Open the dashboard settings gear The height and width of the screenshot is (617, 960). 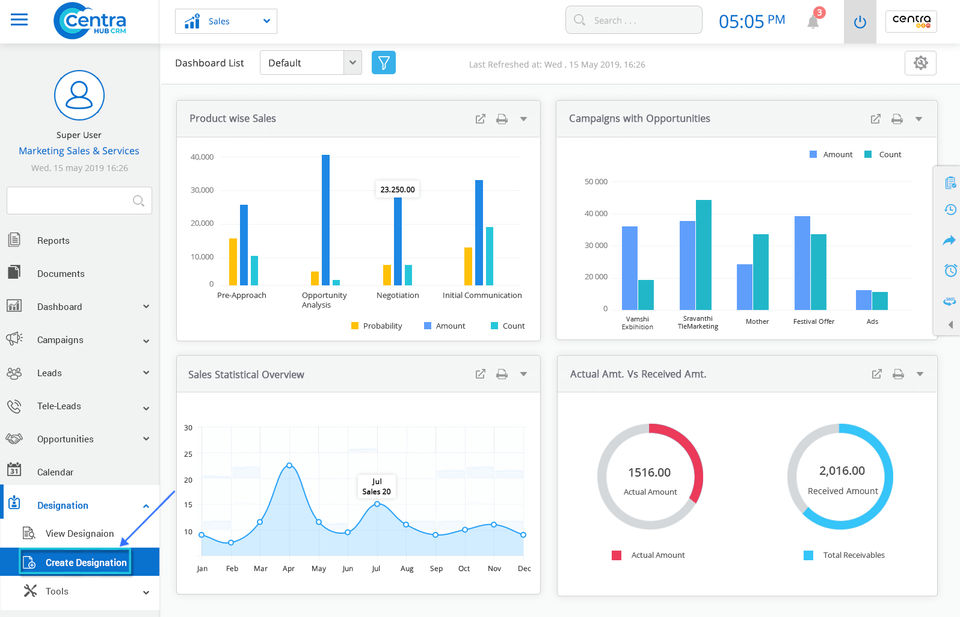[x=920, y=63]
